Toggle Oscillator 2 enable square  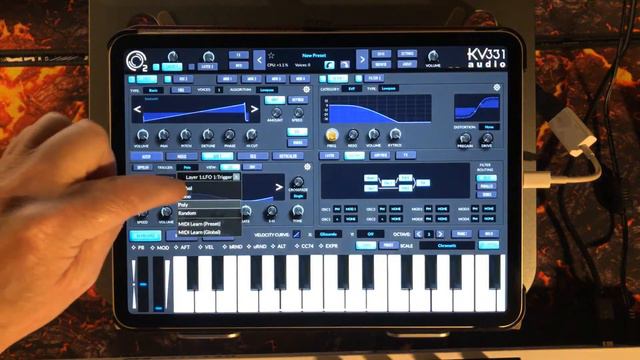click(168, 79)
